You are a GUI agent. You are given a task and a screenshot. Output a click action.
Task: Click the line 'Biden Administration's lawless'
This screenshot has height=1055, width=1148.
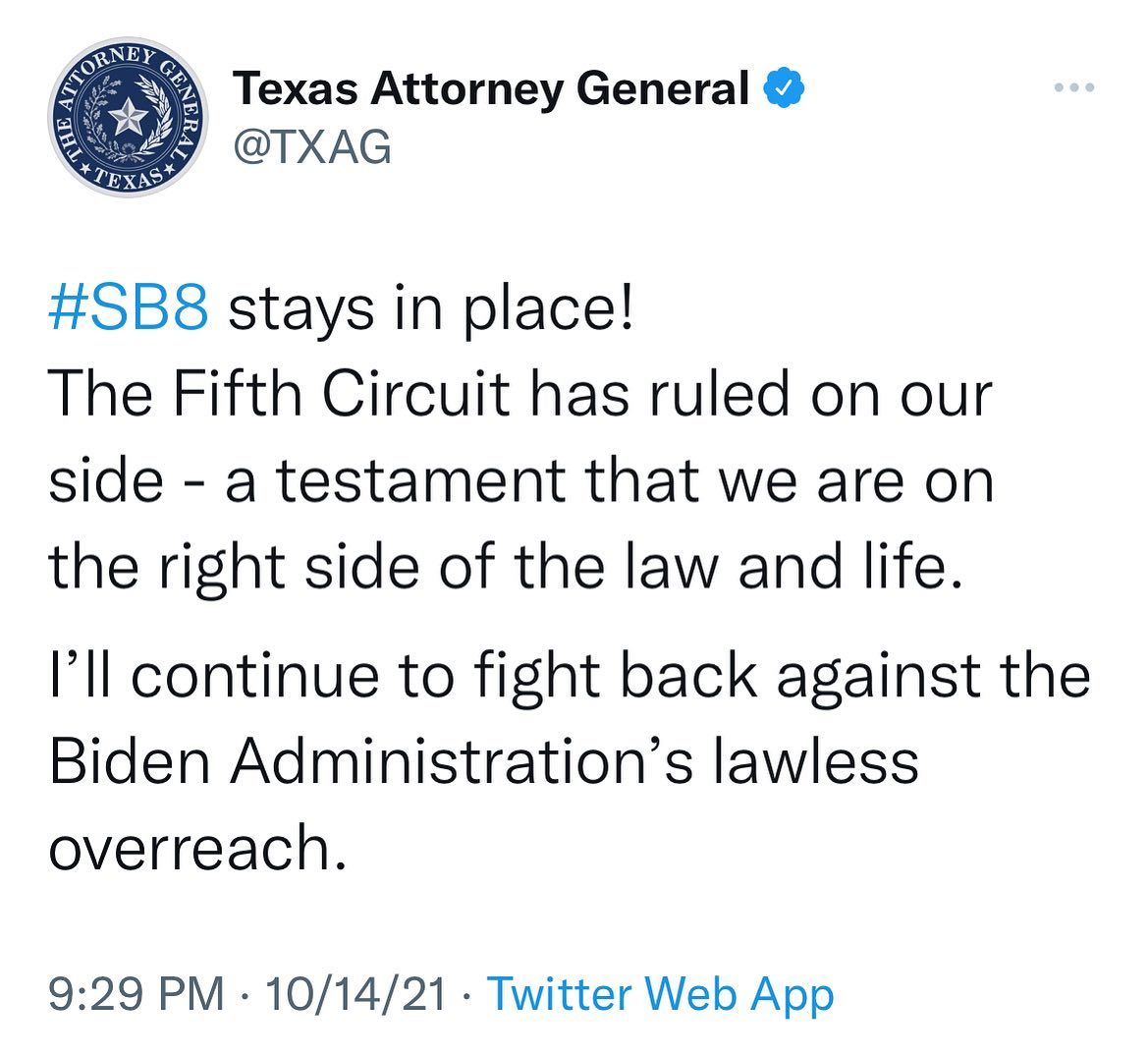(483, 761)
